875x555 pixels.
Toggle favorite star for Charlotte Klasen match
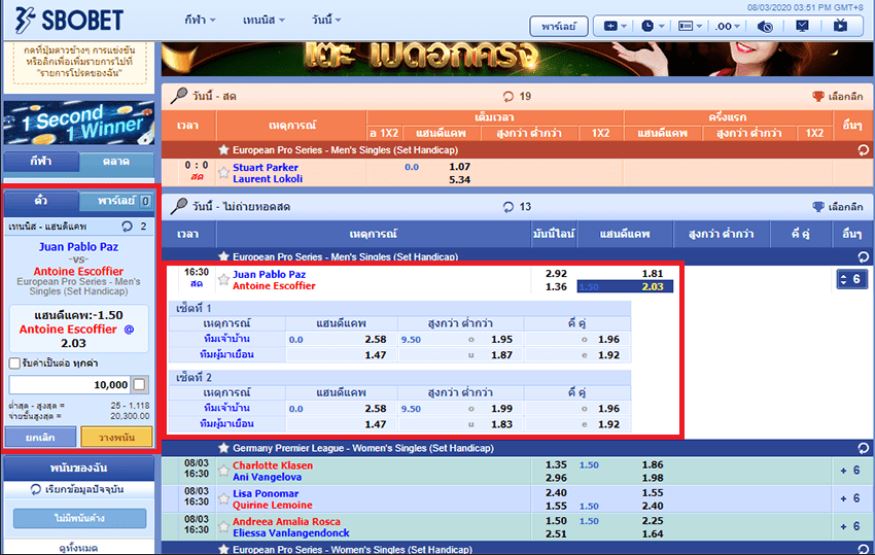224,471
